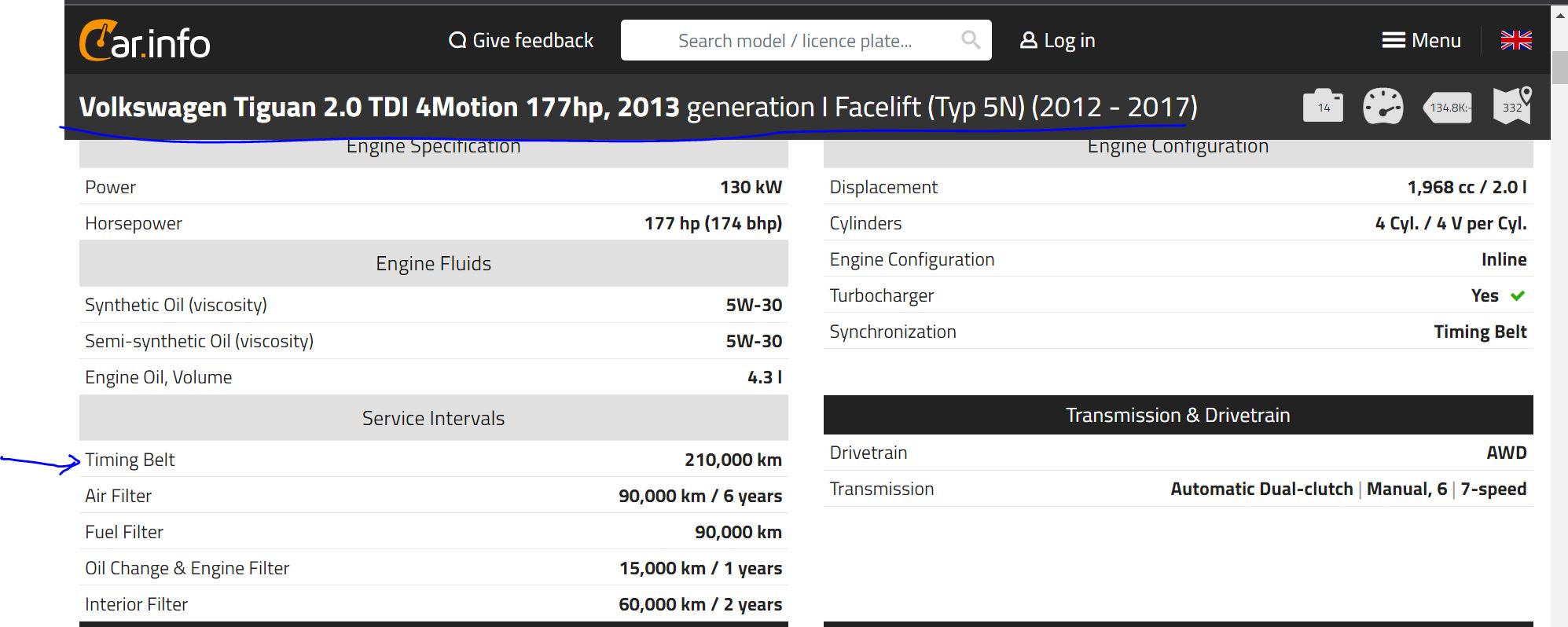Click the Log in button
Viewport: 1568px width, 627px height.
coord(1057,41)
